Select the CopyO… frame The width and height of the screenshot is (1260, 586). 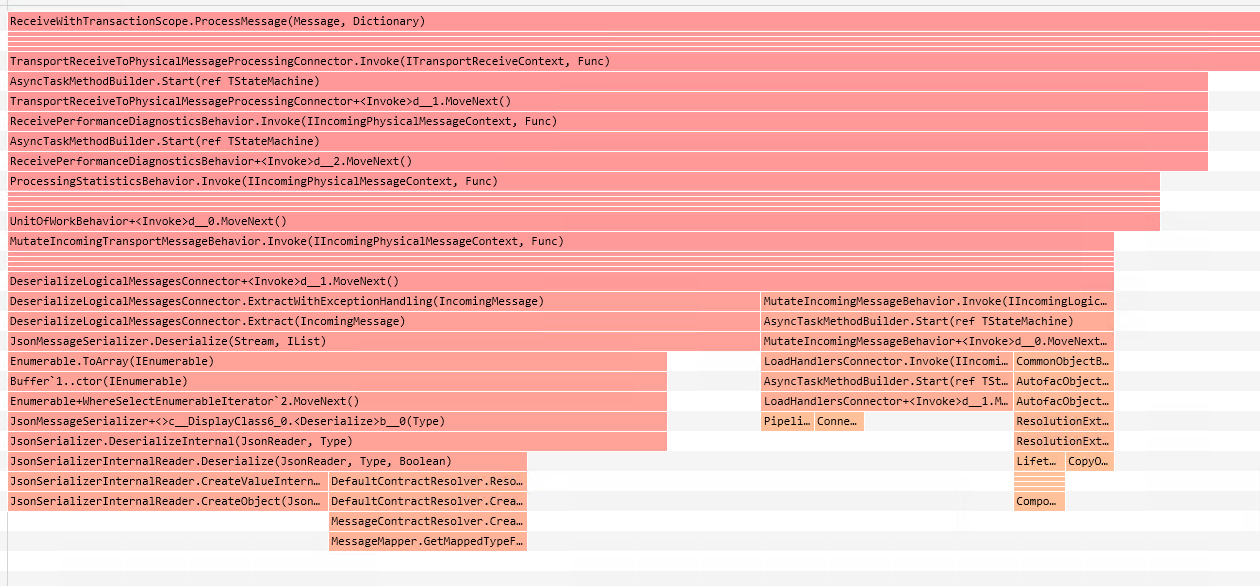pos(1089,461)
